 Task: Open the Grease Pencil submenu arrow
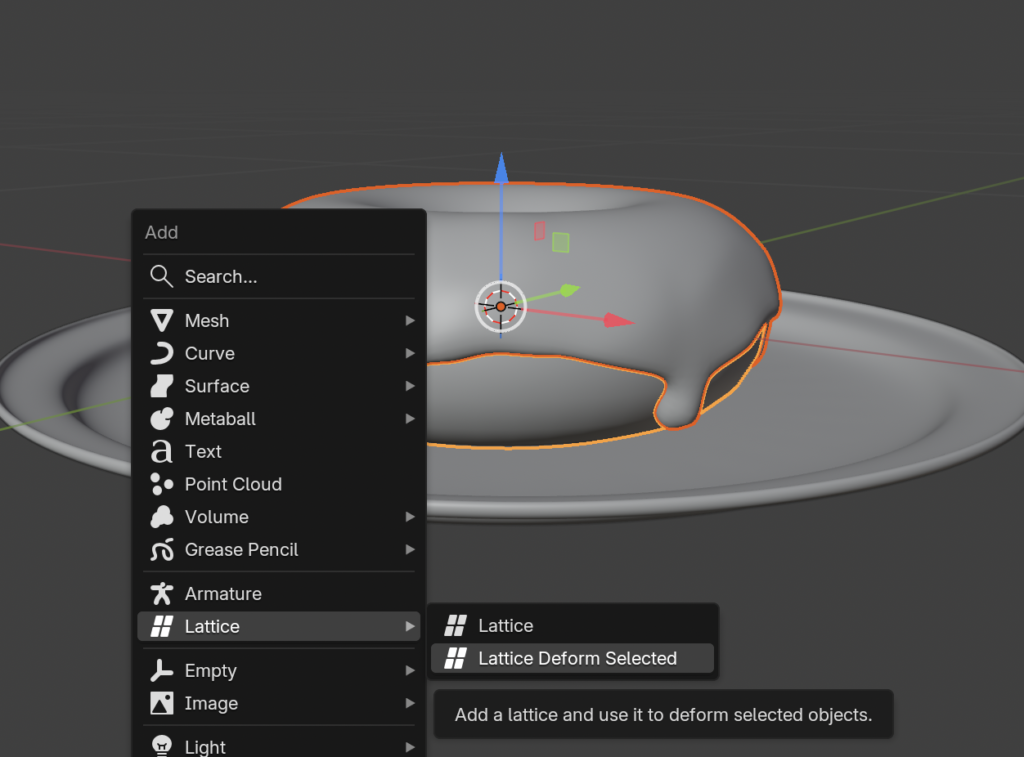tap(409, 550)
